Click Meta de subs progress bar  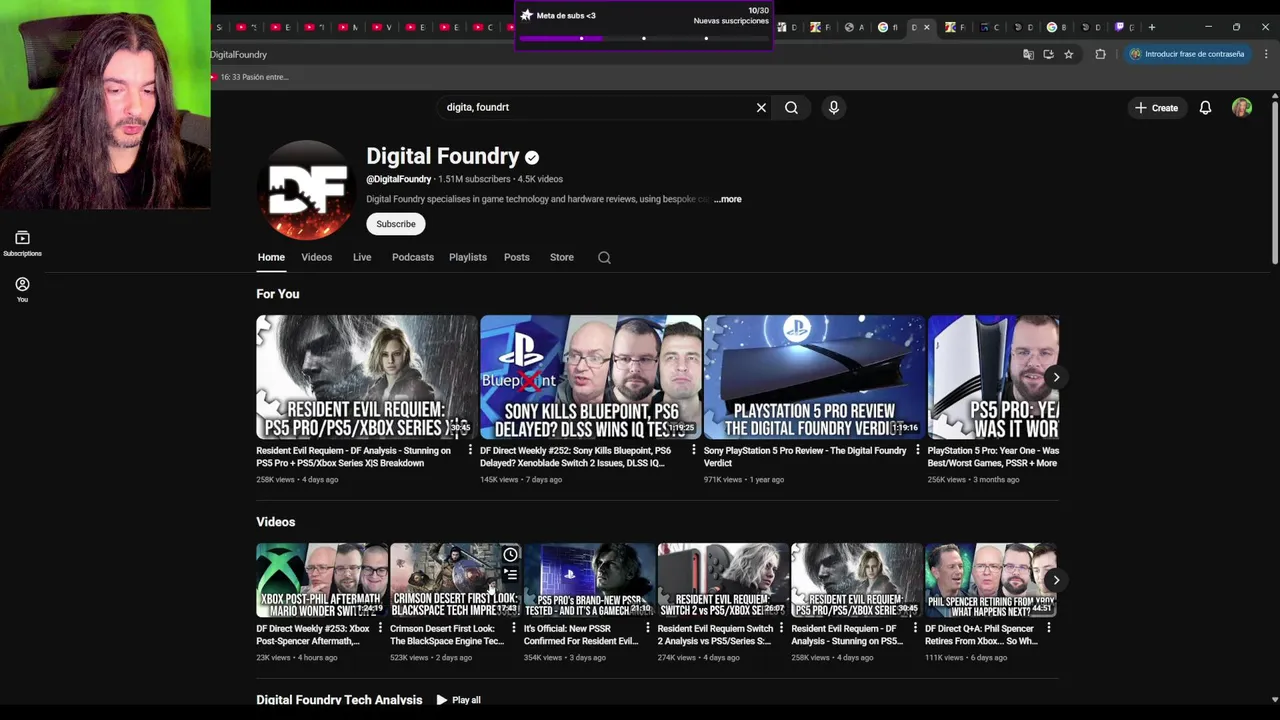(644, 38)
